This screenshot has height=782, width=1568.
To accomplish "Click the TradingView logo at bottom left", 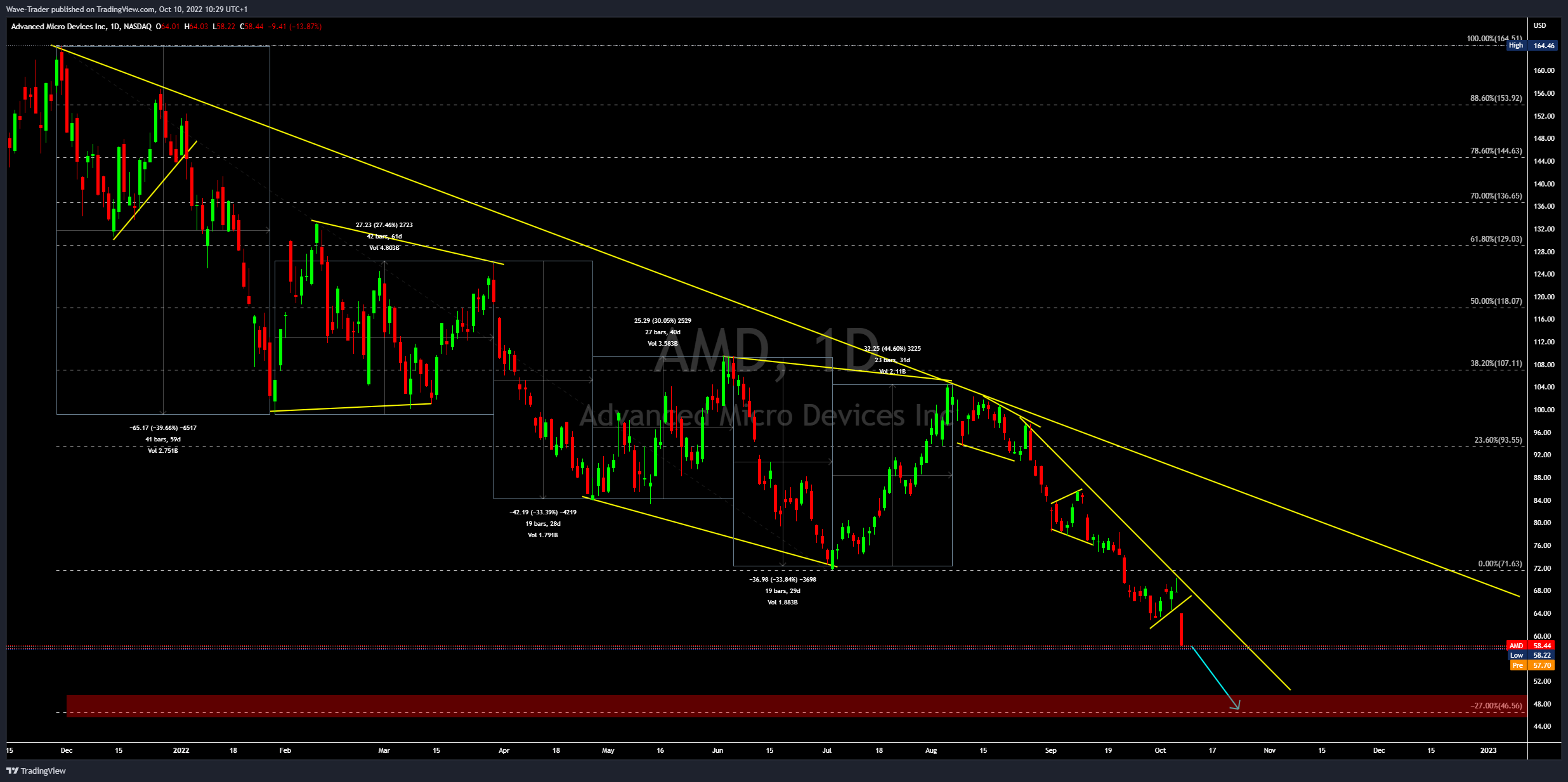I will [36, 771].
